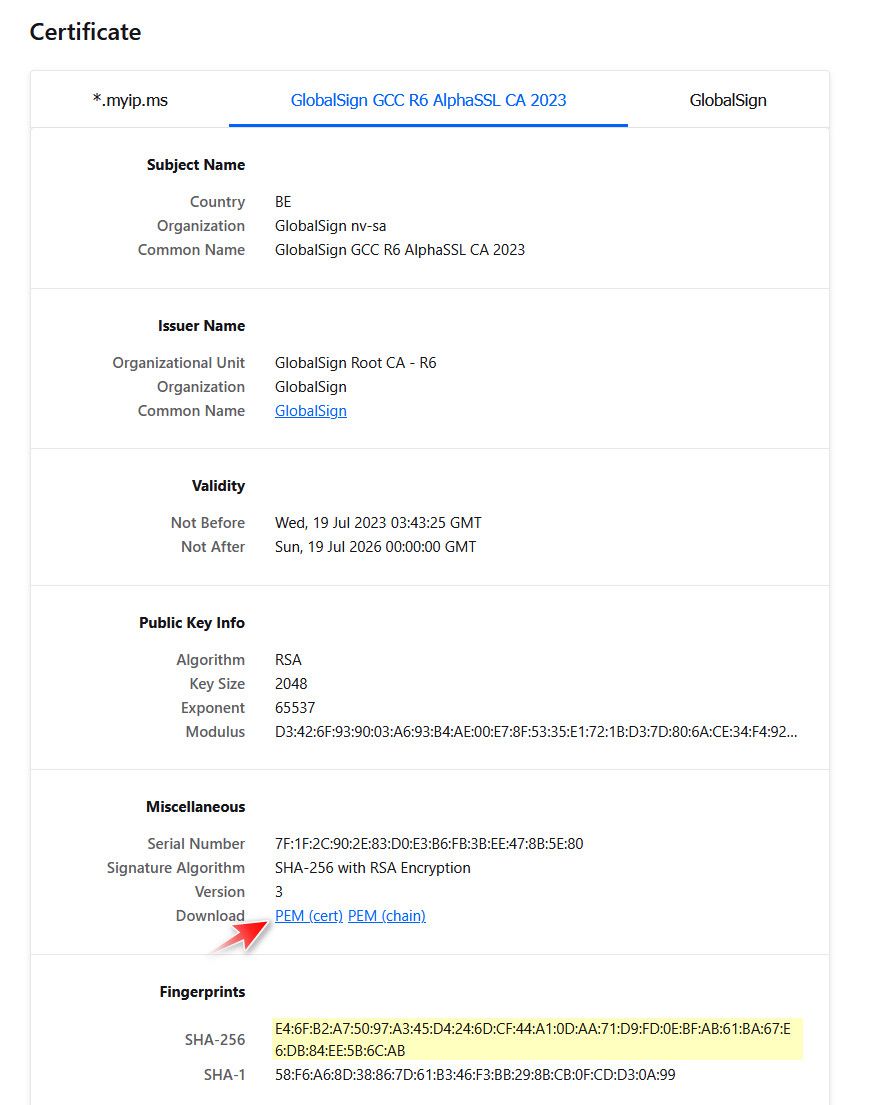This screenshot has width=885, height=1105.
Task: Click the highlighted SHA-256 fingerprint value
Action: point(538,1039)
